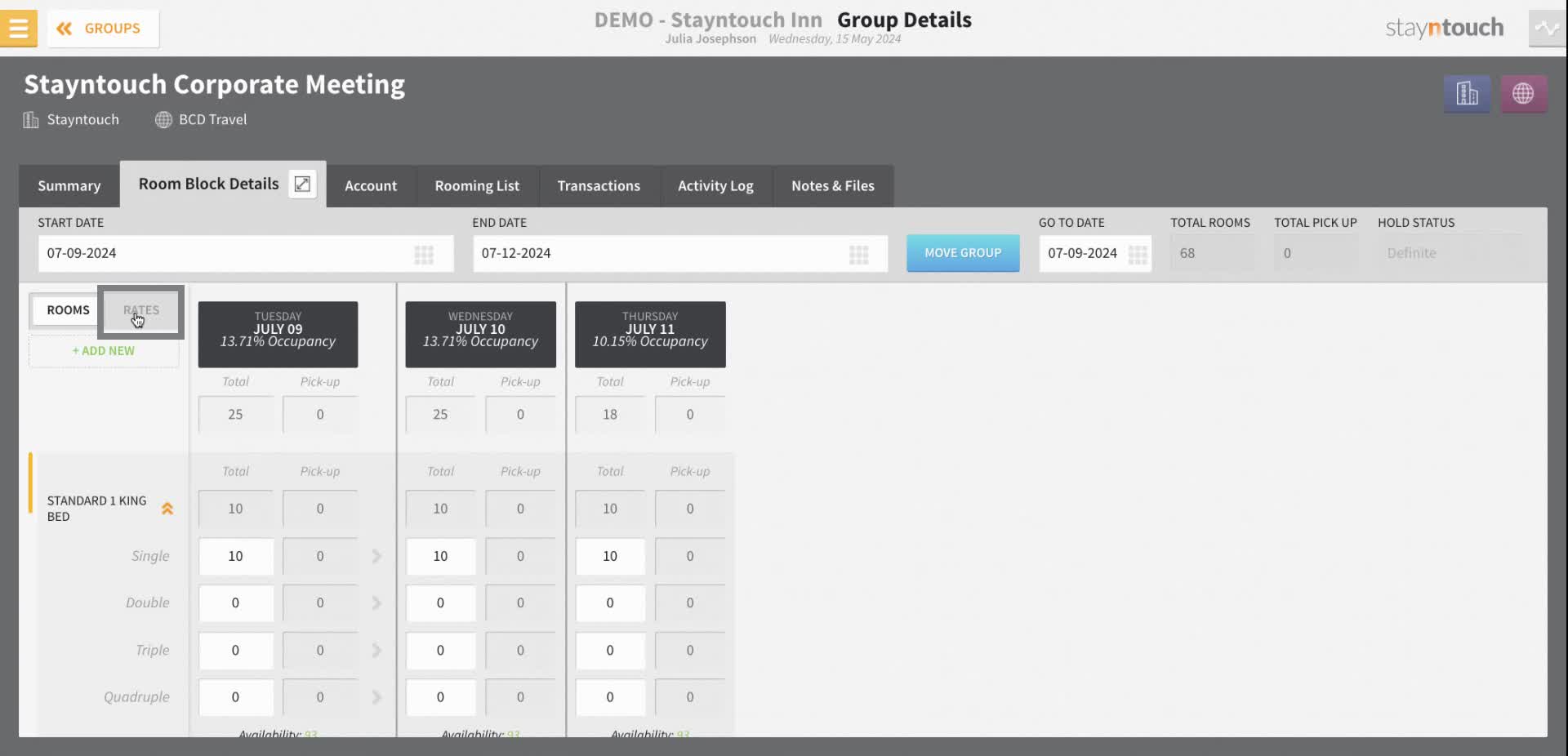The height and width of the screenshot is (756, 1568).
Task: Click the Double July 11 total field
Action: tap(610, 603)
